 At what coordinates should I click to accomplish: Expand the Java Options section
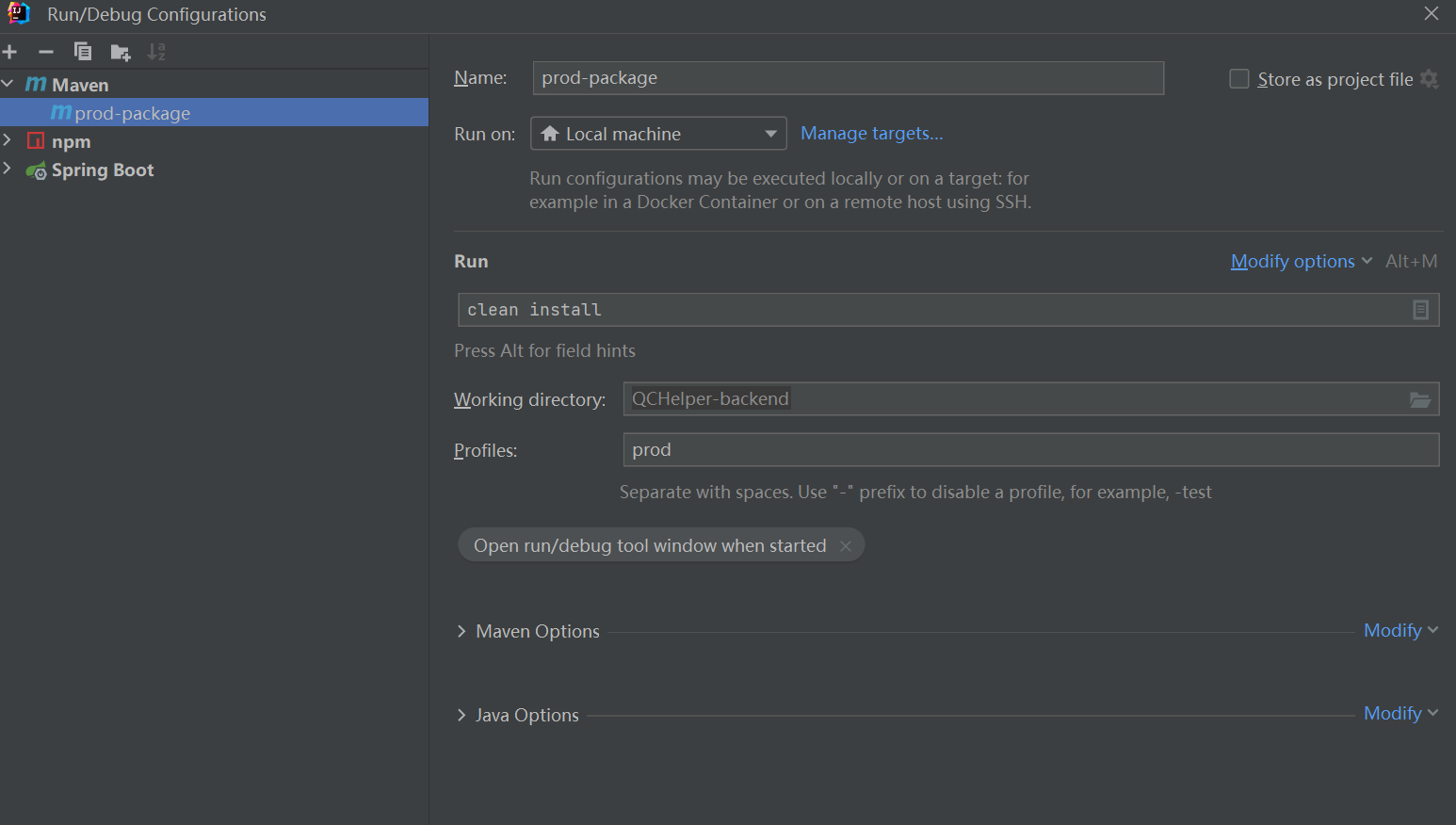[x=461, y=715]
